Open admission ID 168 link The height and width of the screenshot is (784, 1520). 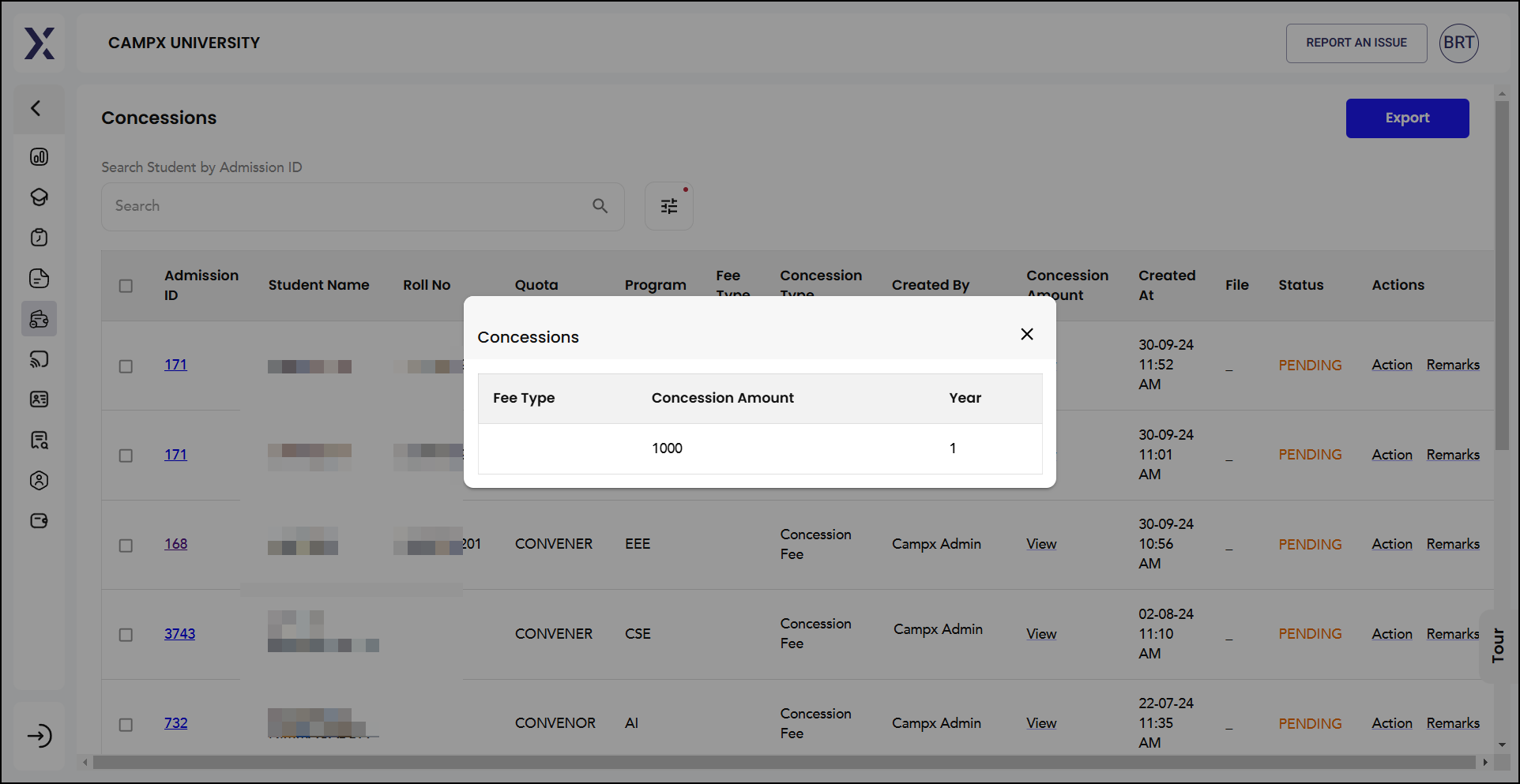tap(175, 544)
